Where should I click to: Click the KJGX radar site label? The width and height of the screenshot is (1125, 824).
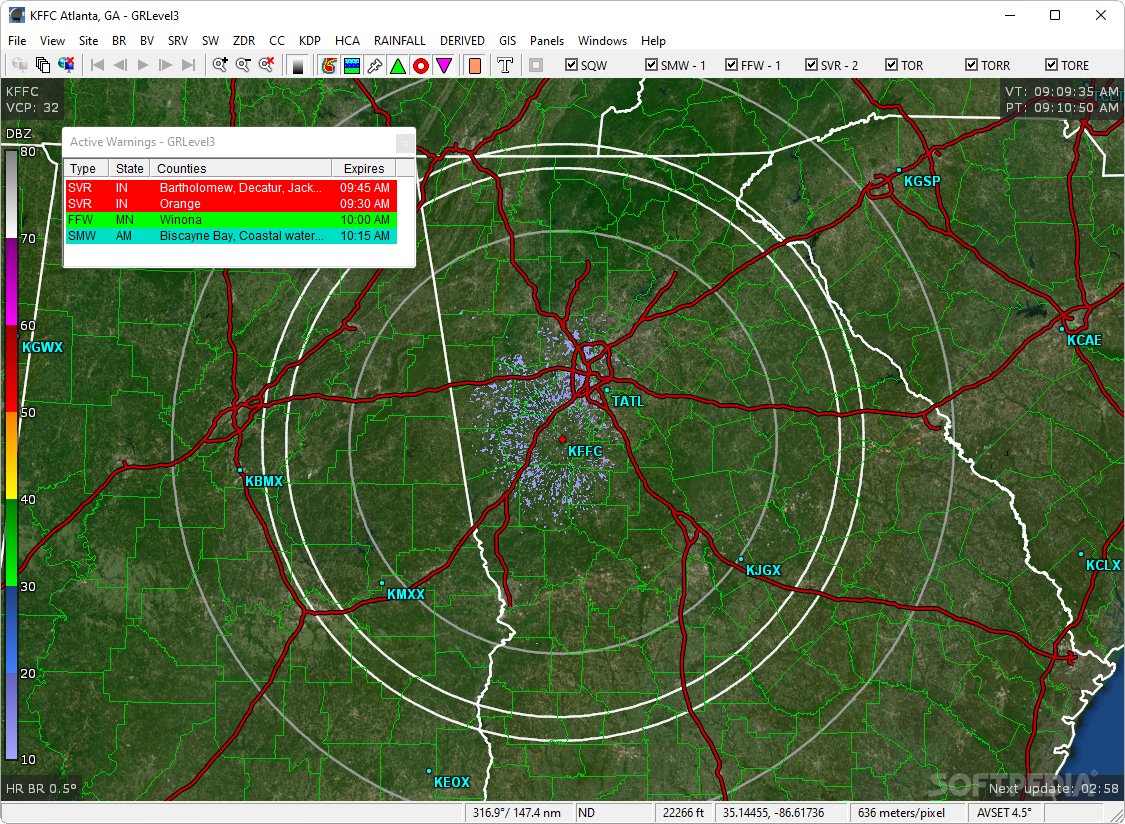coord(763,570)
